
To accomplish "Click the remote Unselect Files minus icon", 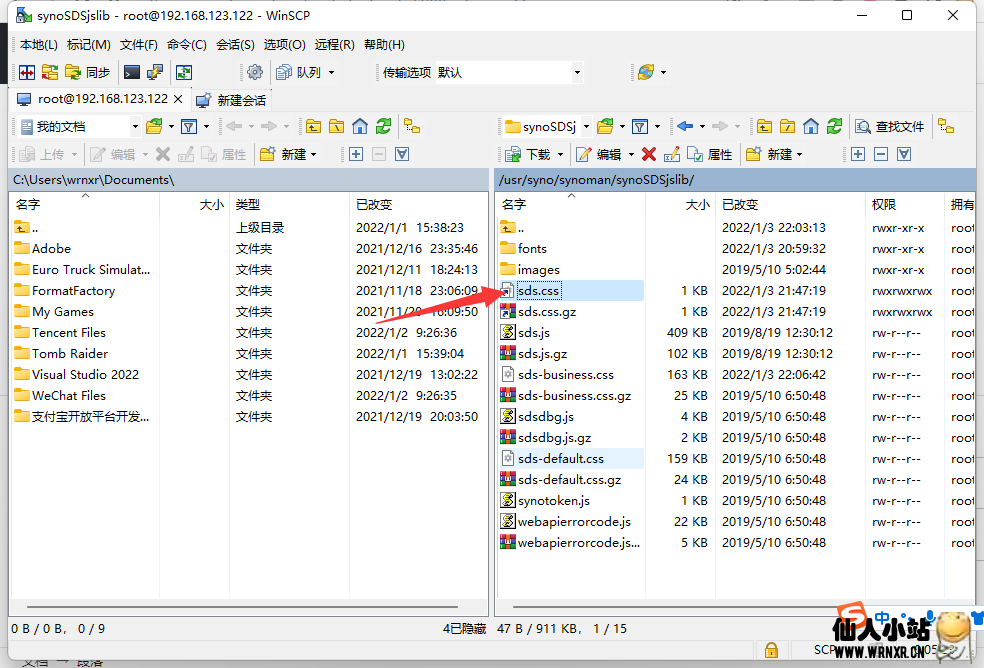I will 881,154.
